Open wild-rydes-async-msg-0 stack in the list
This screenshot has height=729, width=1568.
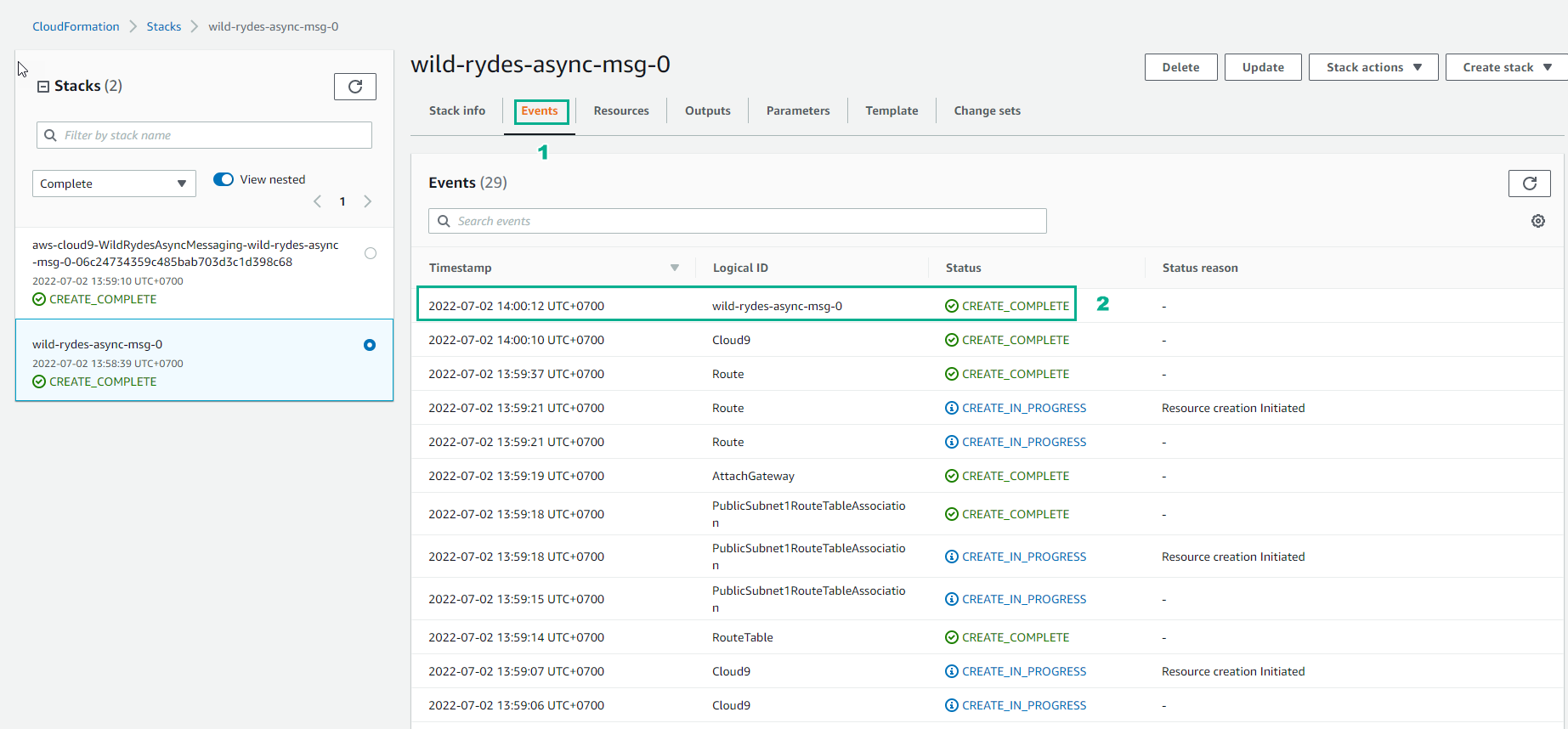97,344
